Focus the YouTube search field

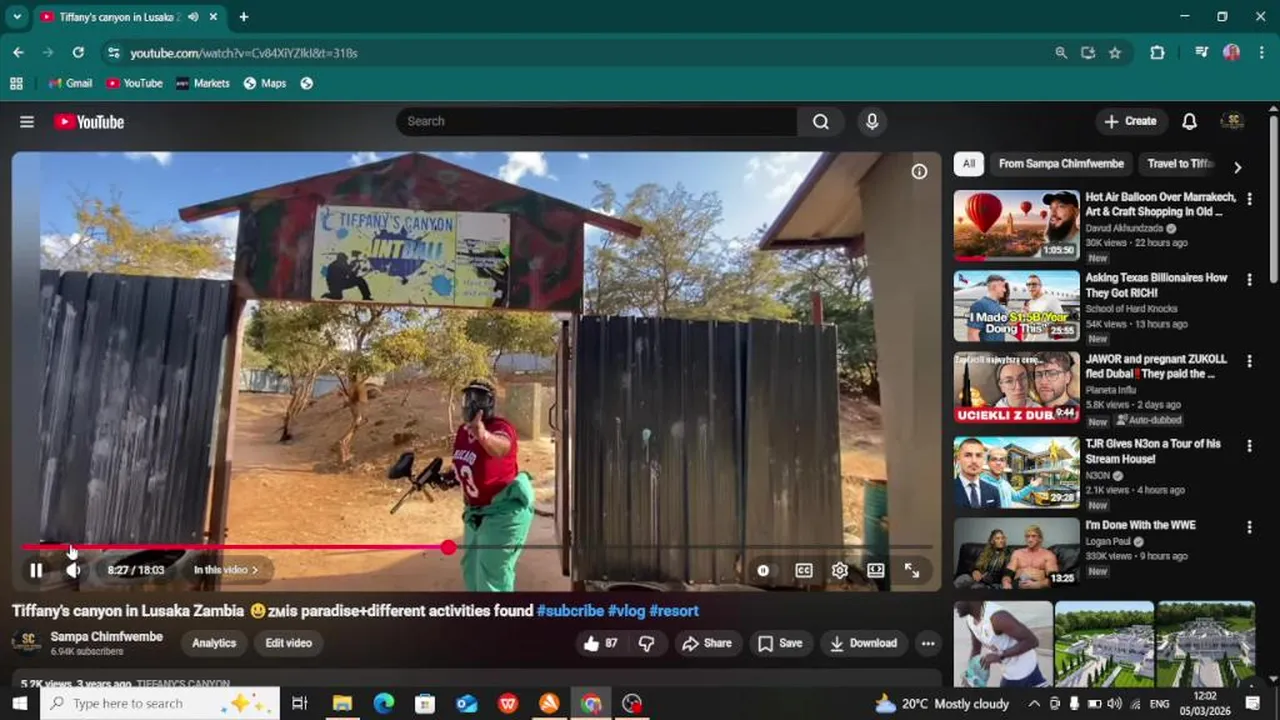pyautogui.click(x=597, y=121)
